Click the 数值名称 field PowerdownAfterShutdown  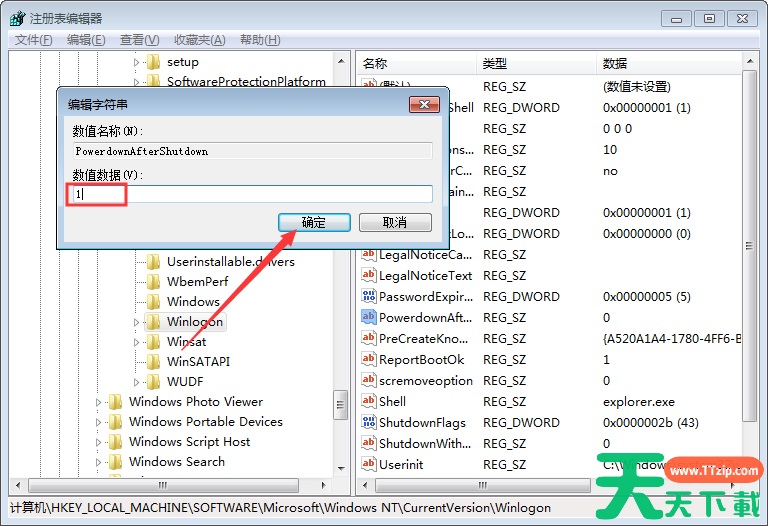[252, 151]
